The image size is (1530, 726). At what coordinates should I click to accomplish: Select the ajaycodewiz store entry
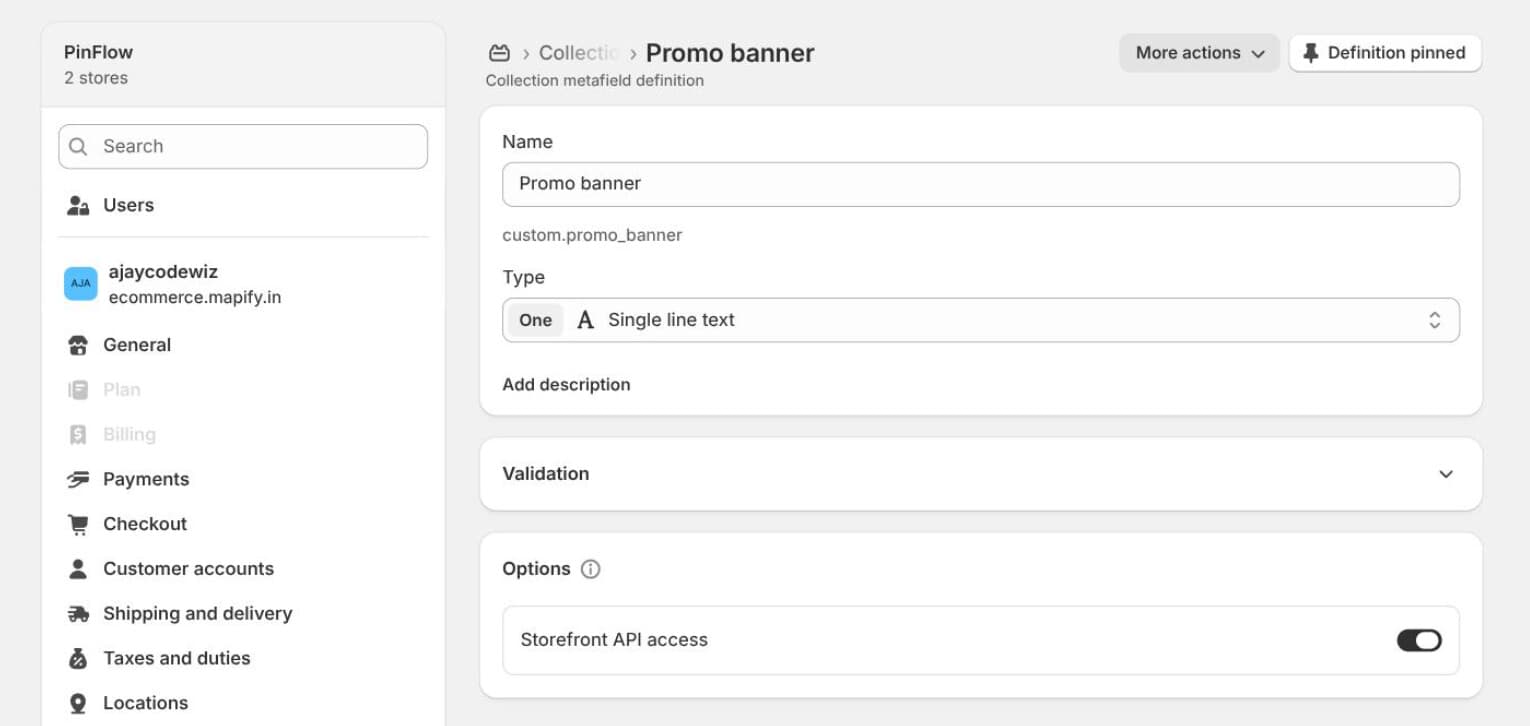coord(243,284)
